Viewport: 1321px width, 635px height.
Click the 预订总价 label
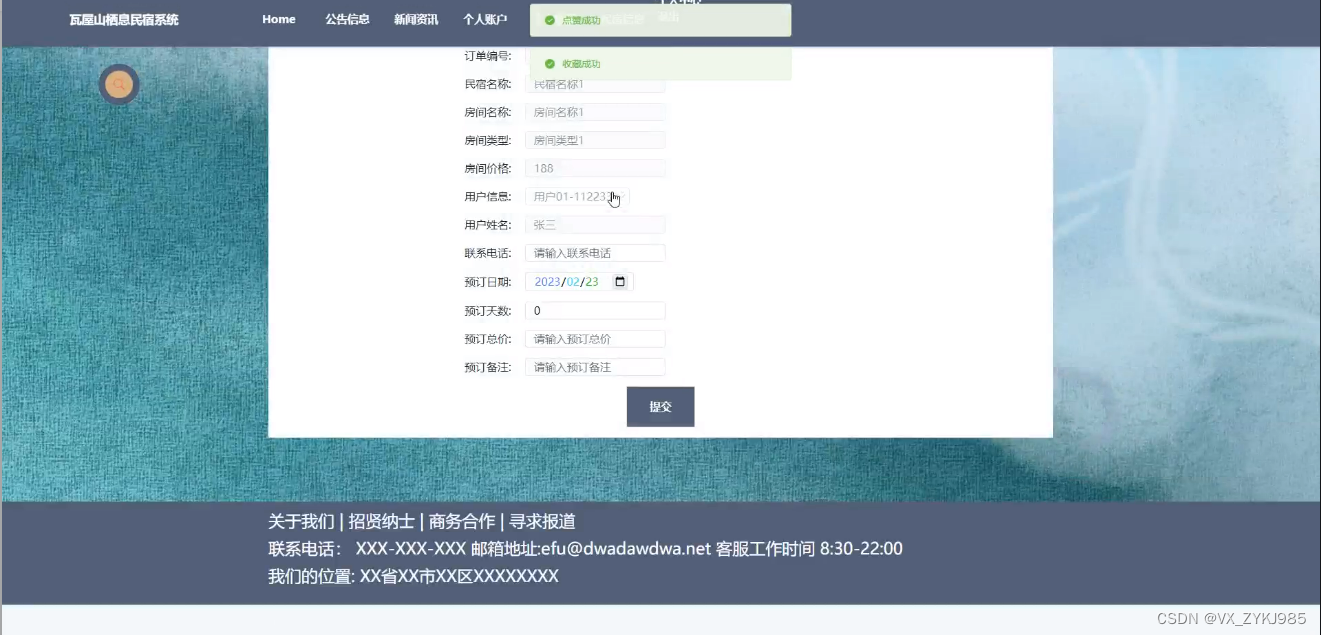tap(488, 339)
